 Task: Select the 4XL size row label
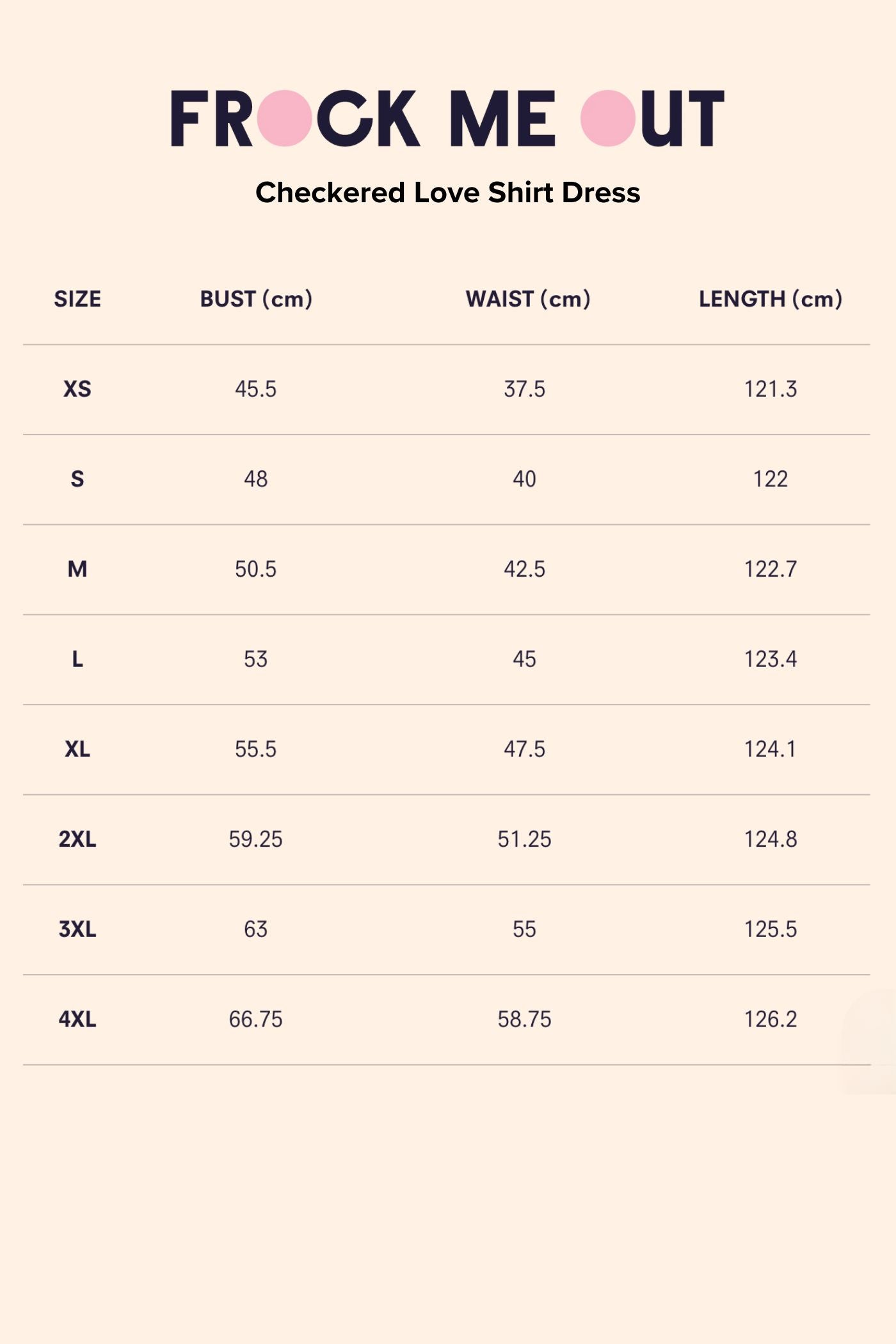77,1019
